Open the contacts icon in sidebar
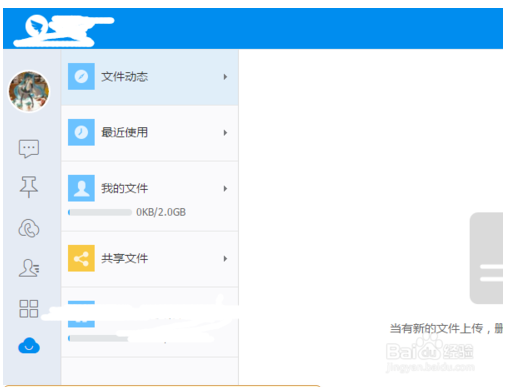 29,268
